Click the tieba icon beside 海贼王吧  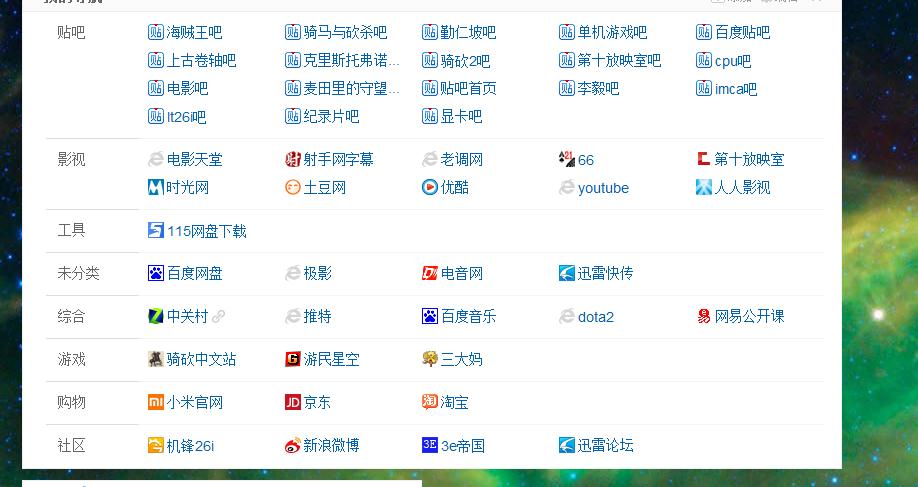[x=156, y=32]
